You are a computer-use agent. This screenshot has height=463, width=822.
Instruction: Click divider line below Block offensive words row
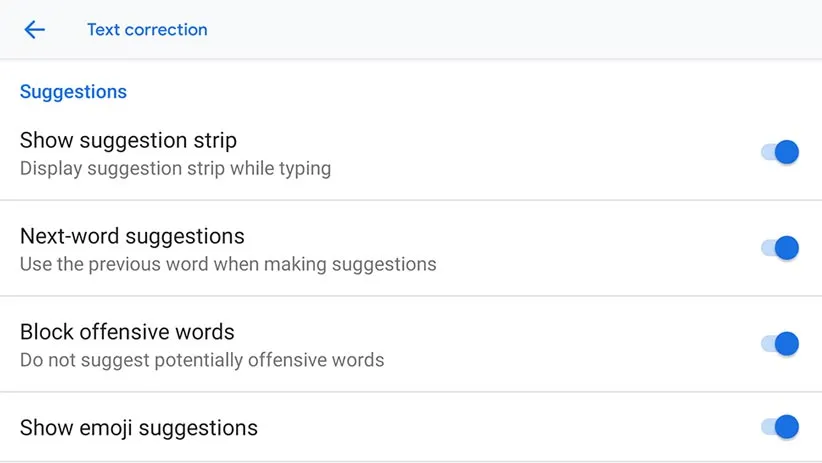pos(411,392)
